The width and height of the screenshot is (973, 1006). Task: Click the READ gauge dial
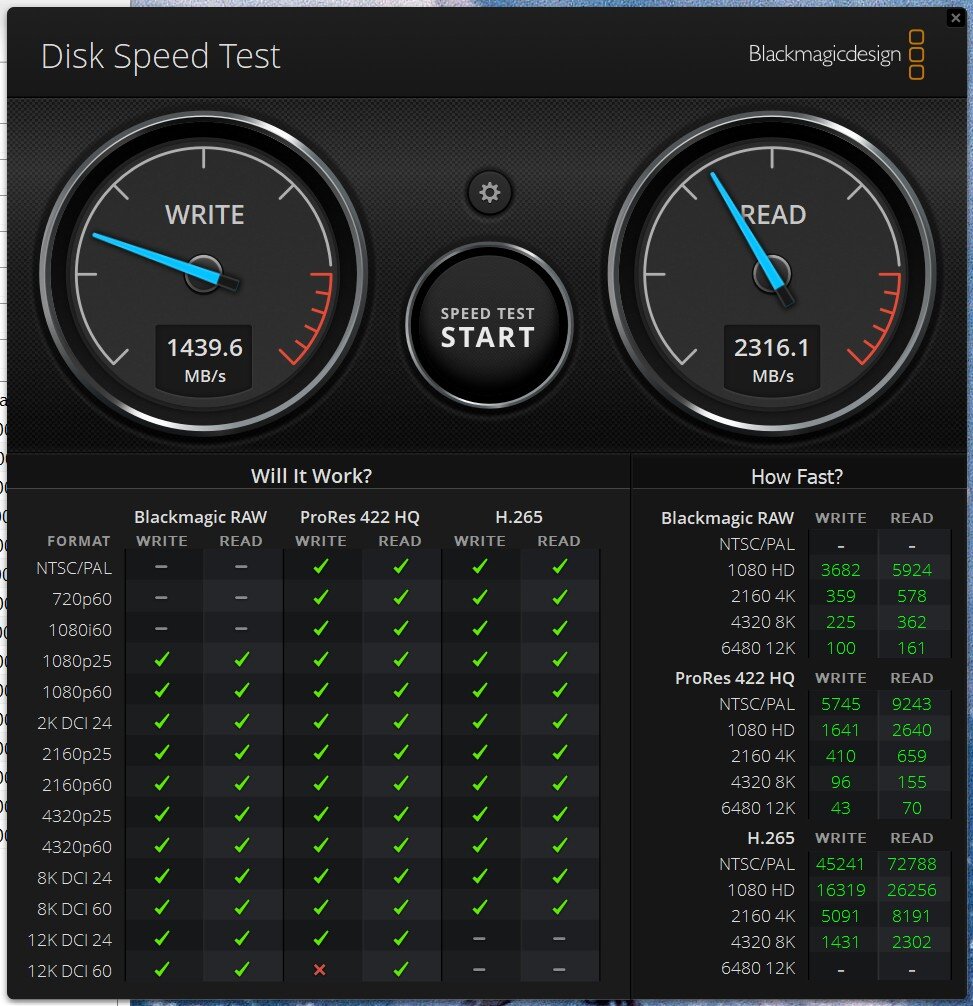point(772,274)
